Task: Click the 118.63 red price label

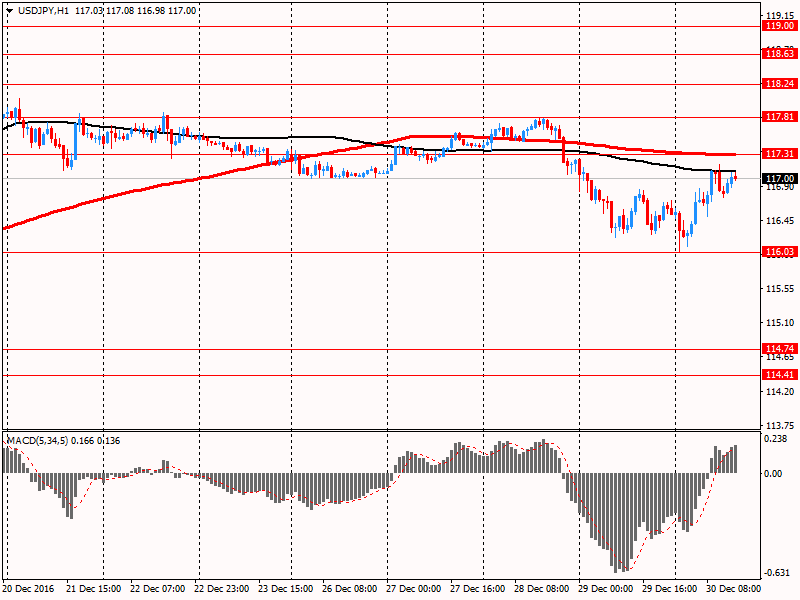Action: [x=779, y=54]
